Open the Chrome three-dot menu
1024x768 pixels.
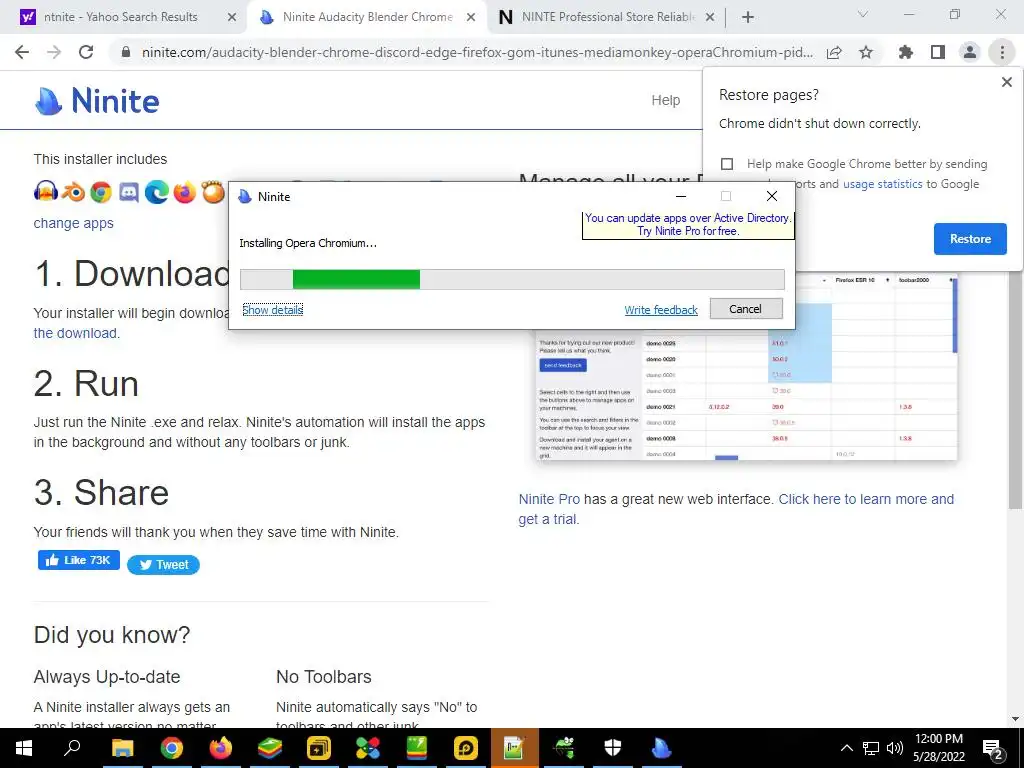[x=1002, y=52]
